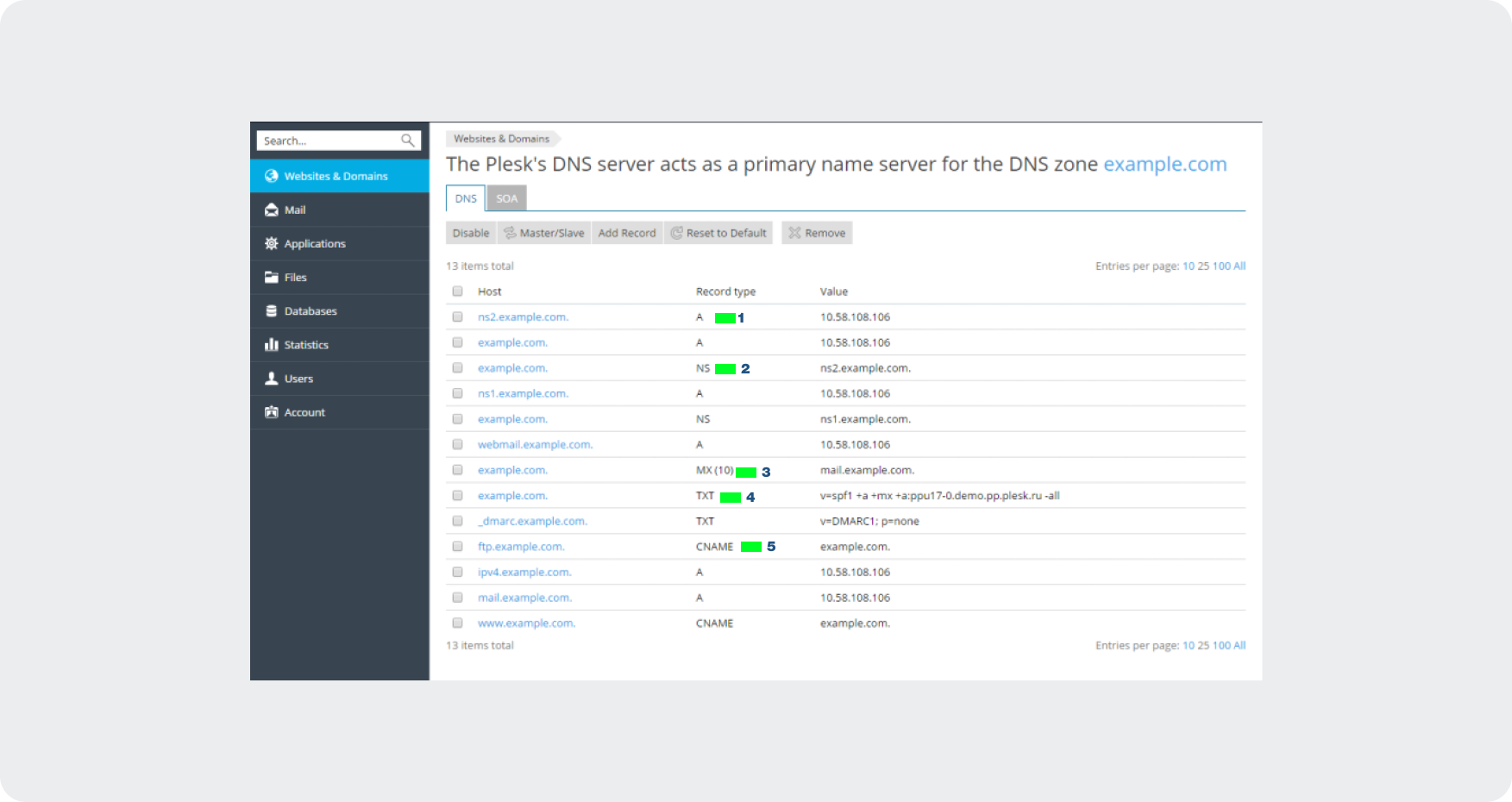
Task: Open Applications gear icon in sidebar
Action: pos(272,244)
